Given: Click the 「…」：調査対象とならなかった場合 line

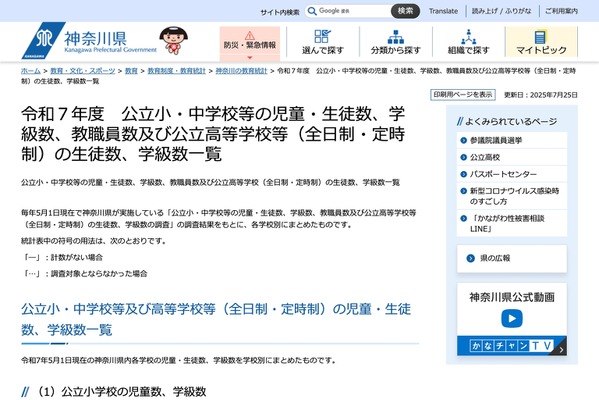Looking at the screenshot, I should pyautogui.click(x=84, y=274).
